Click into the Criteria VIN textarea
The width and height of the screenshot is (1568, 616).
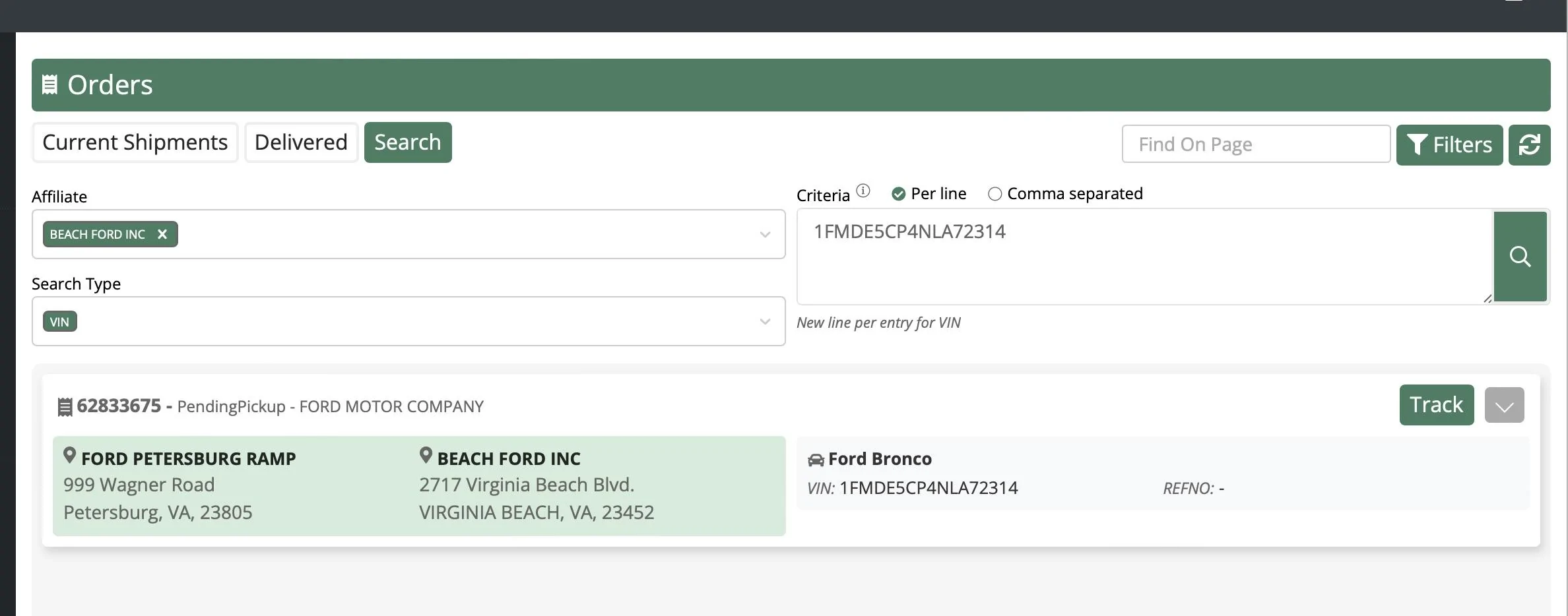tap(1144, 257)
